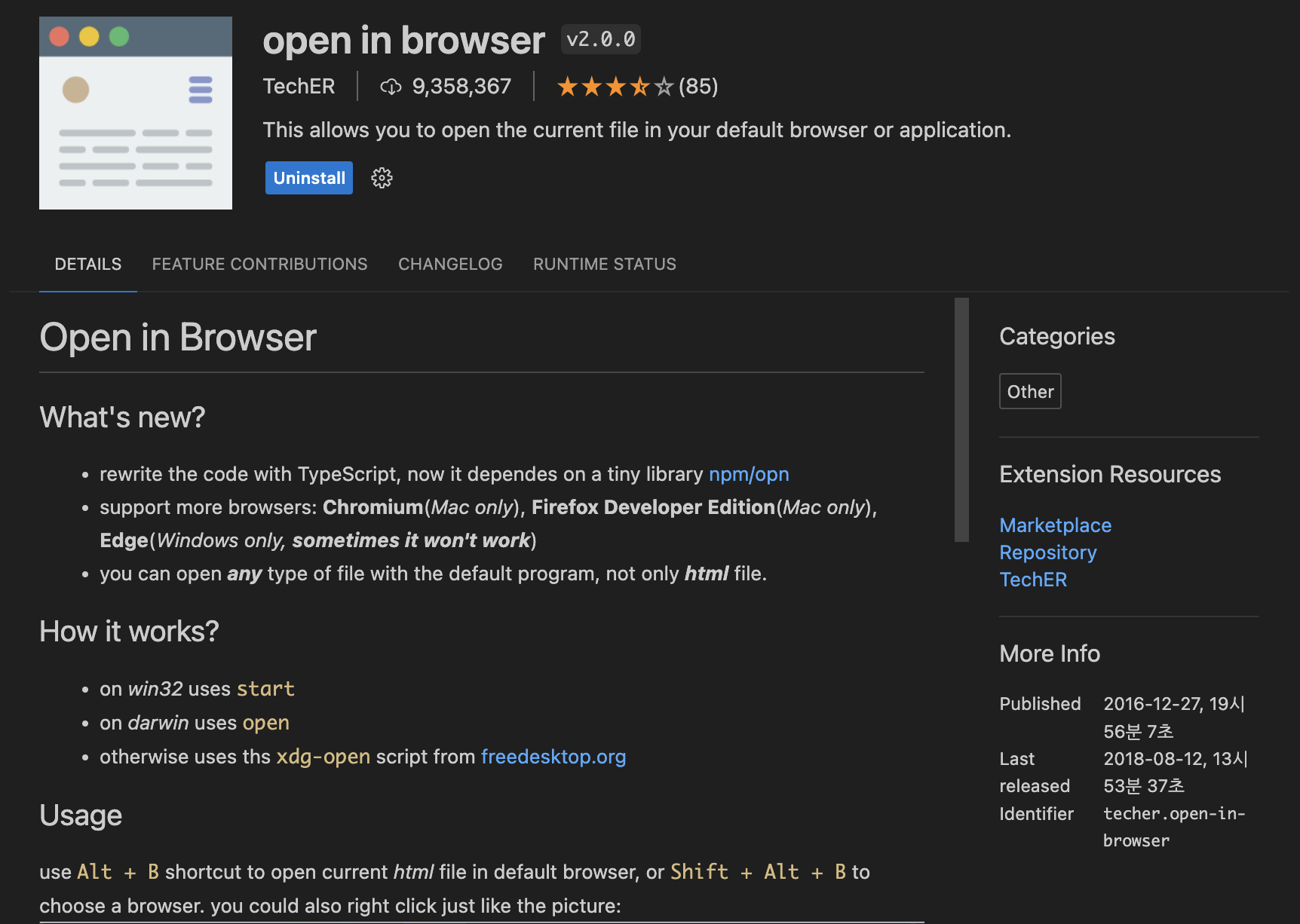1300x924 pixels.
Task: Click the v2.0.0 version badge
Action: point(601,39)
